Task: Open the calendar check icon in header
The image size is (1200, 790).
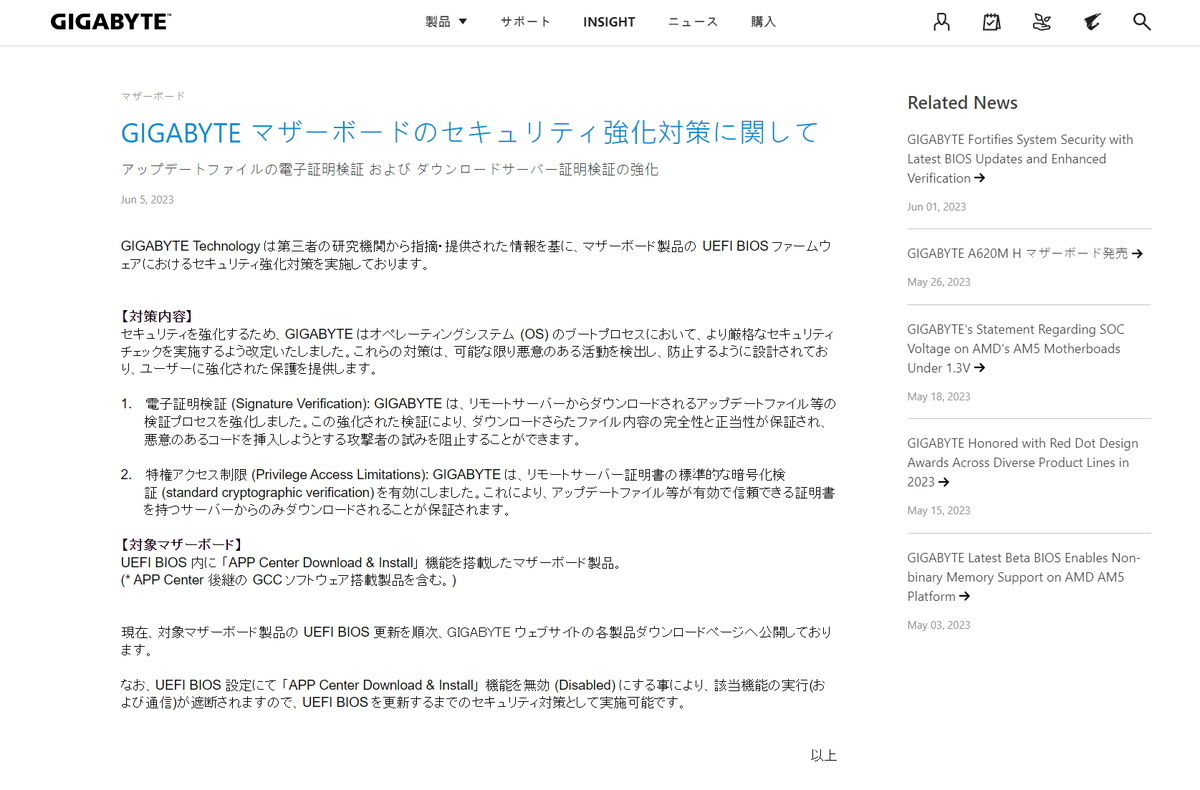Action: point(991,21)
